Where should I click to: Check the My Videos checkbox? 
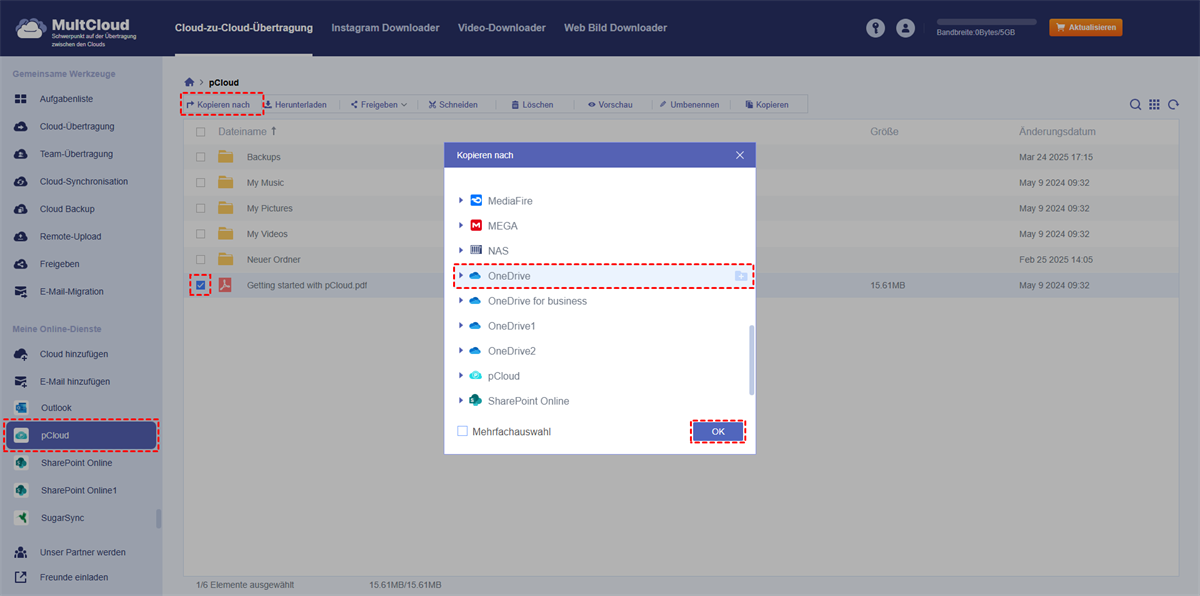point(201,234)
